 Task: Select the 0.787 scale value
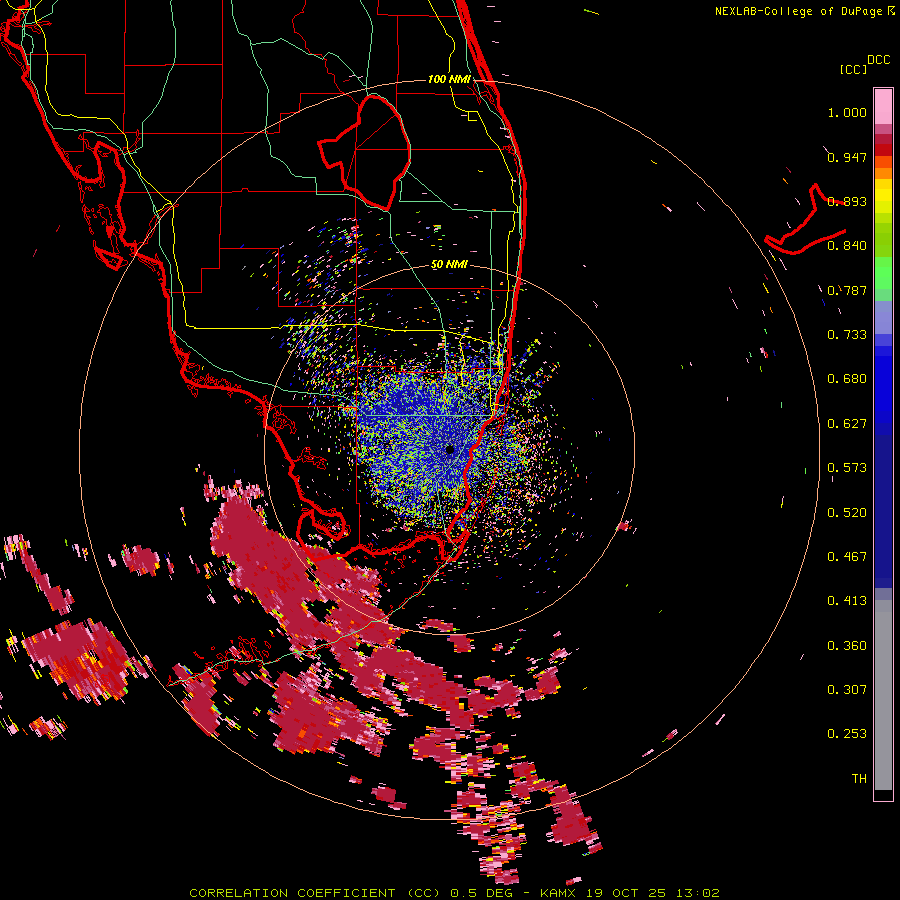pos(847,290)
